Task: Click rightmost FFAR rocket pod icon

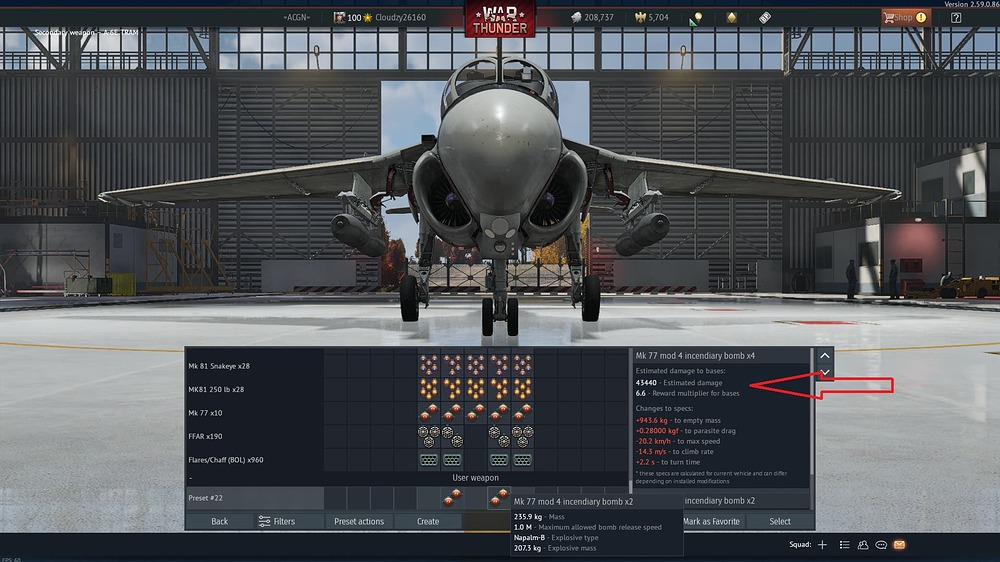Action: coord(522,436)
